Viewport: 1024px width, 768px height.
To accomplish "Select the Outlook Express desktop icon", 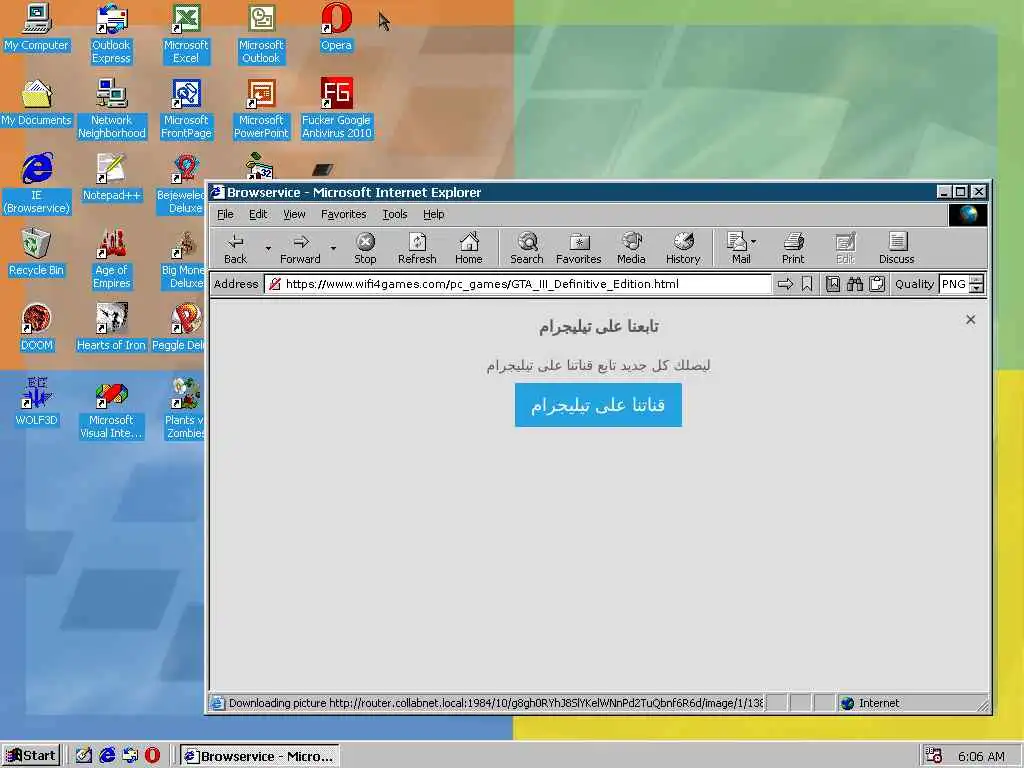I will point(111,33).
